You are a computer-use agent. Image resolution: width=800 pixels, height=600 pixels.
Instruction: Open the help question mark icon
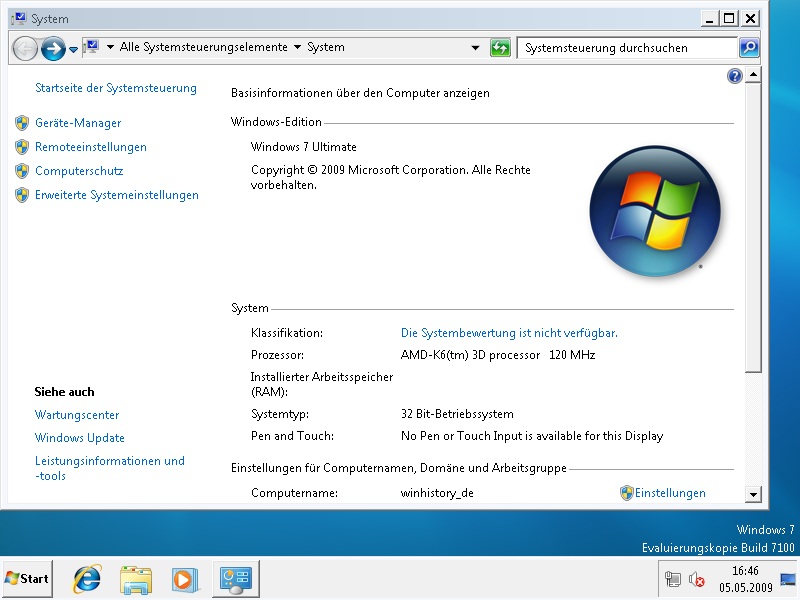coord(735,76)
